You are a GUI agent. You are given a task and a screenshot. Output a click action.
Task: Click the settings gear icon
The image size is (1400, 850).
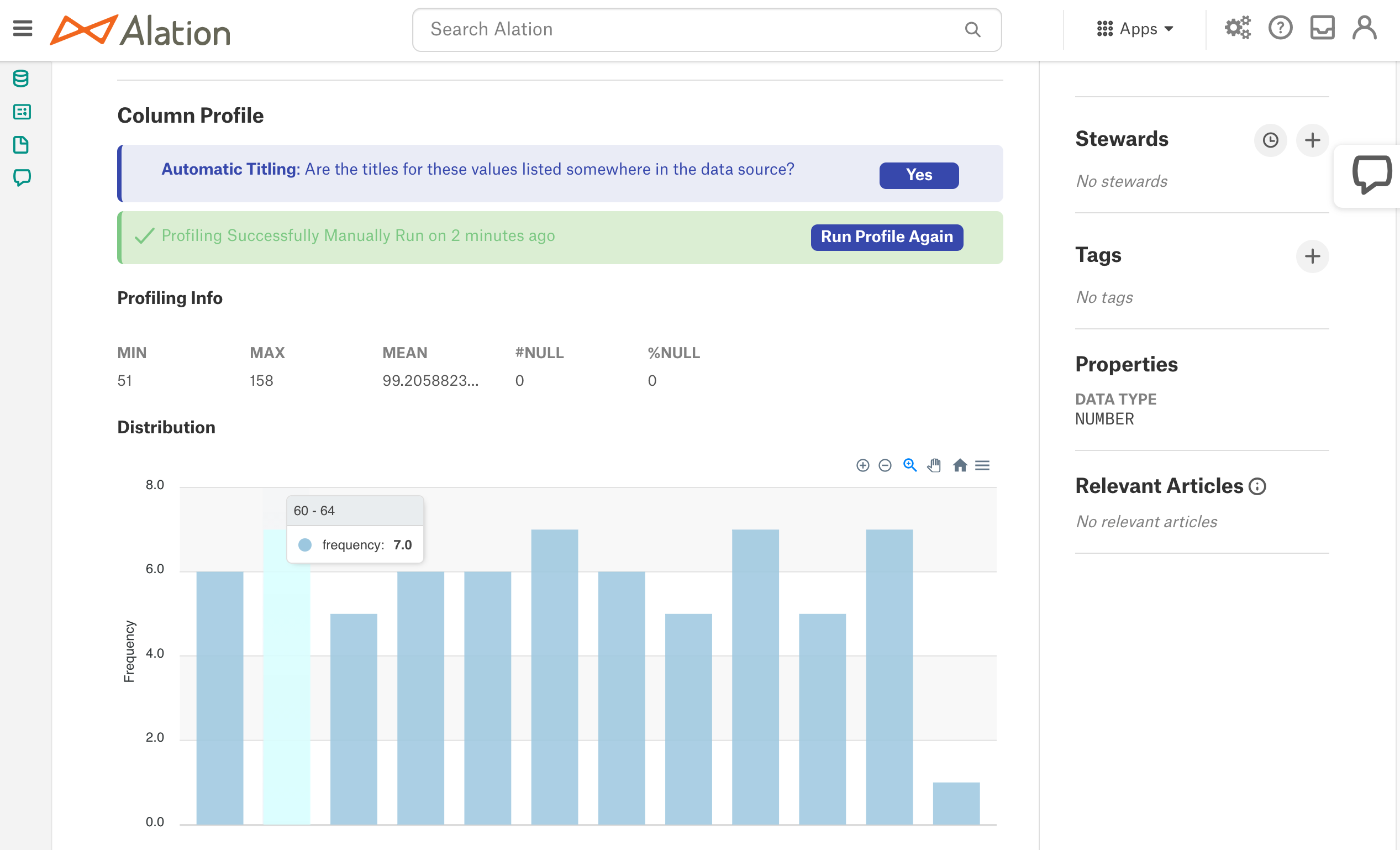pyautogui.click(x=1239, y=28)
